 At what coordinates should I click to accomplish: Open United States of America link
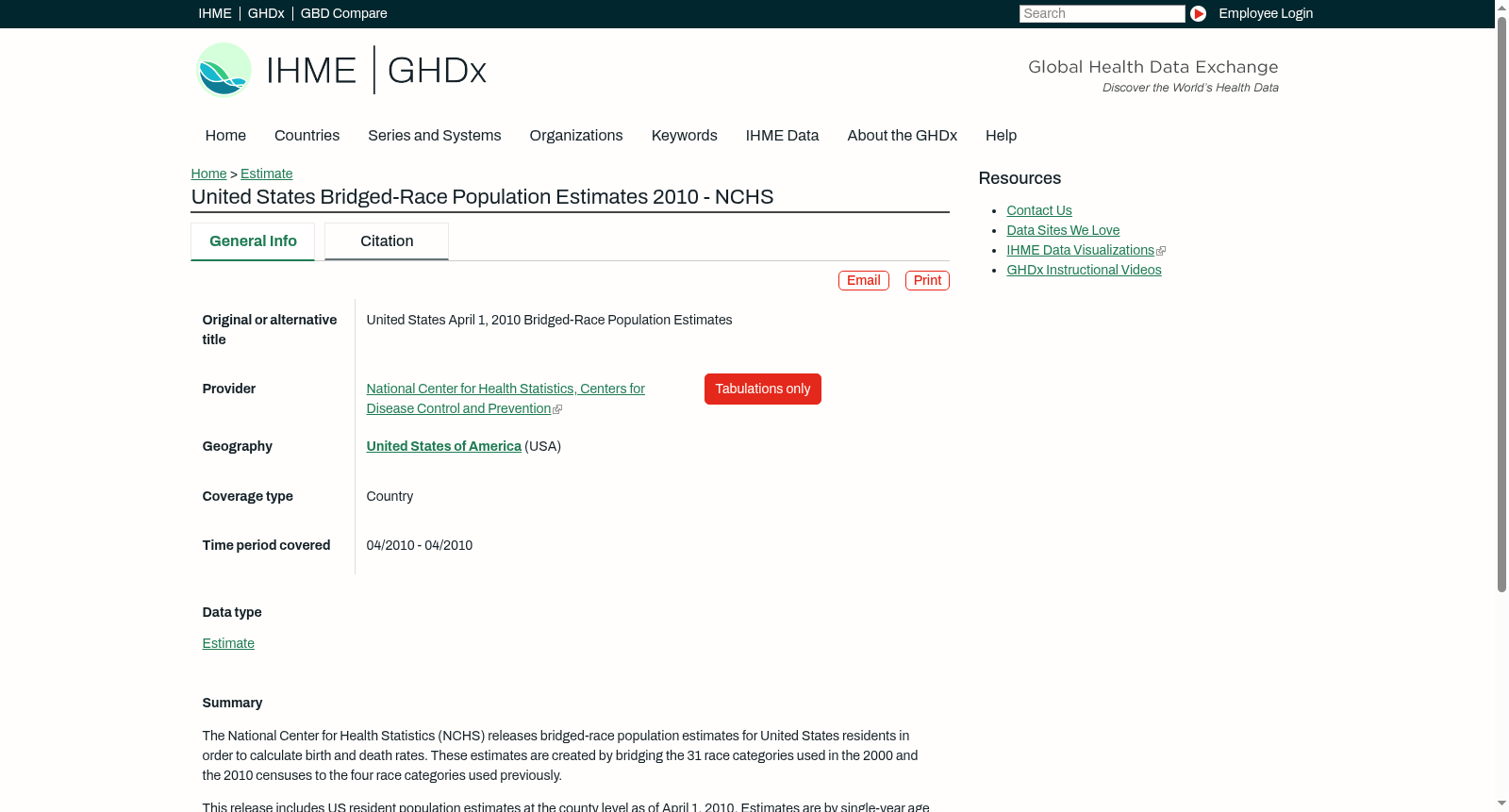tap(443, 447)
